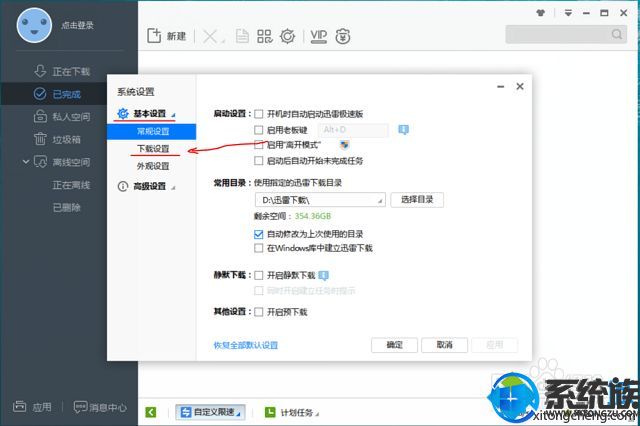Click 取消 to cancel settings
Screen dimensions: 640x426
(x=444, y=345)
